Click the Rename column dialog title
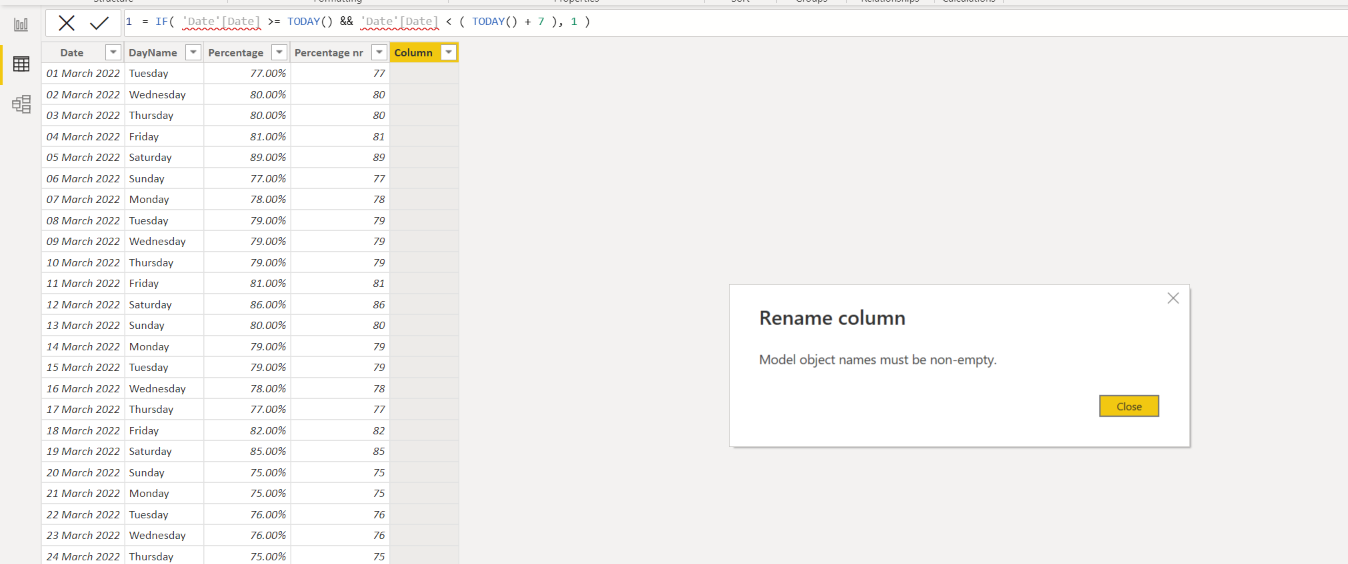The width and height of the screenshot is (1348, 564). [832, 318]
